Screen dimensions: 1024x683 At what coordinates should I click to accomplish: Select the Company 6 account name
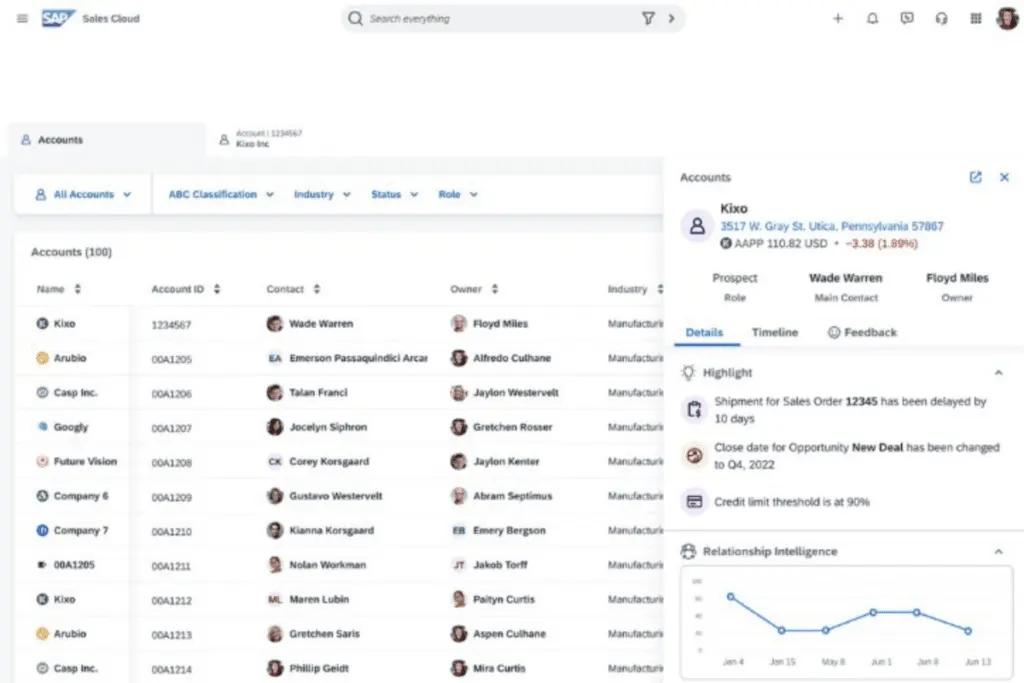coord(81,496)
